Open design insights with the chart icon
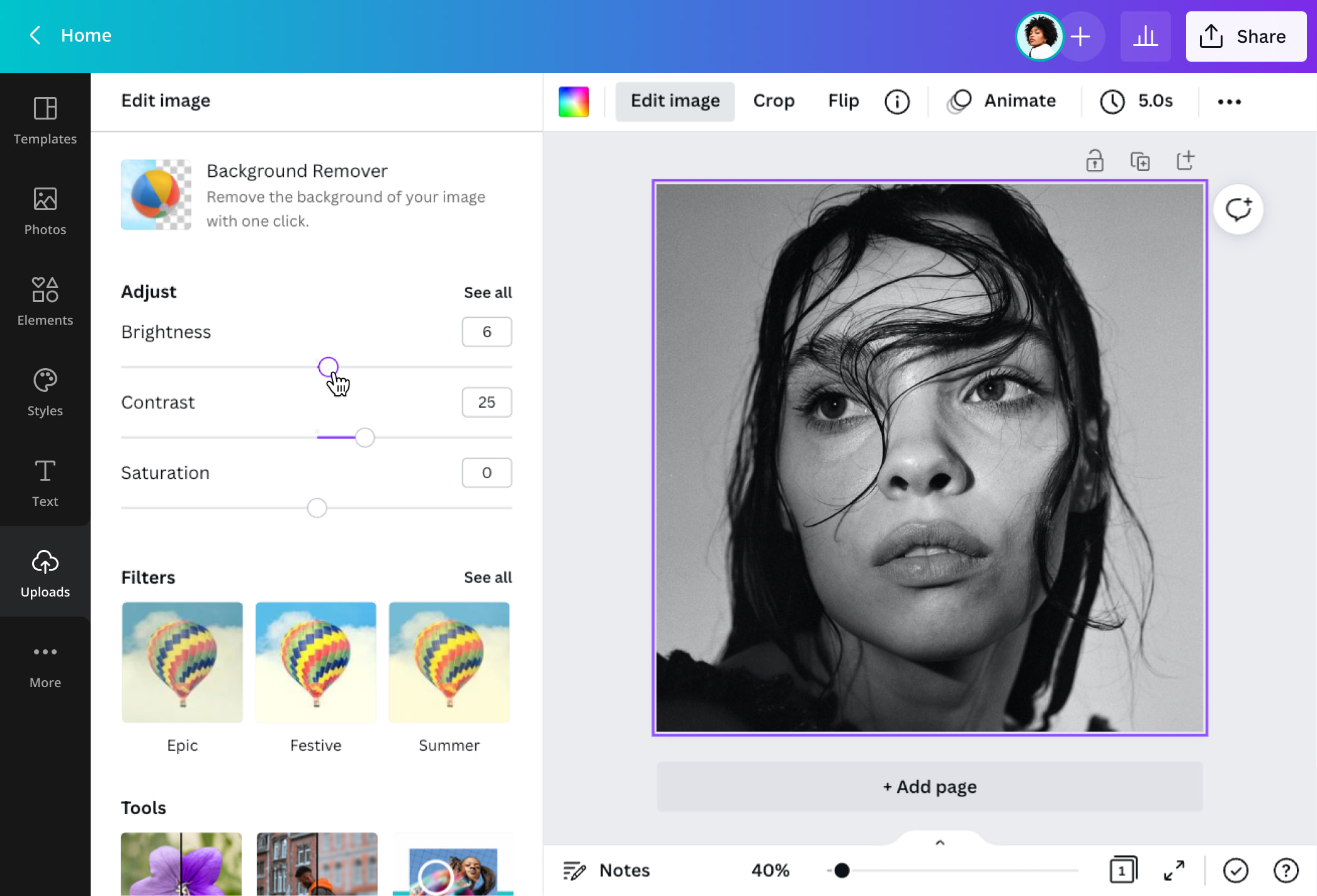Screen dimensions: 1317x896 click(1145, 36)
